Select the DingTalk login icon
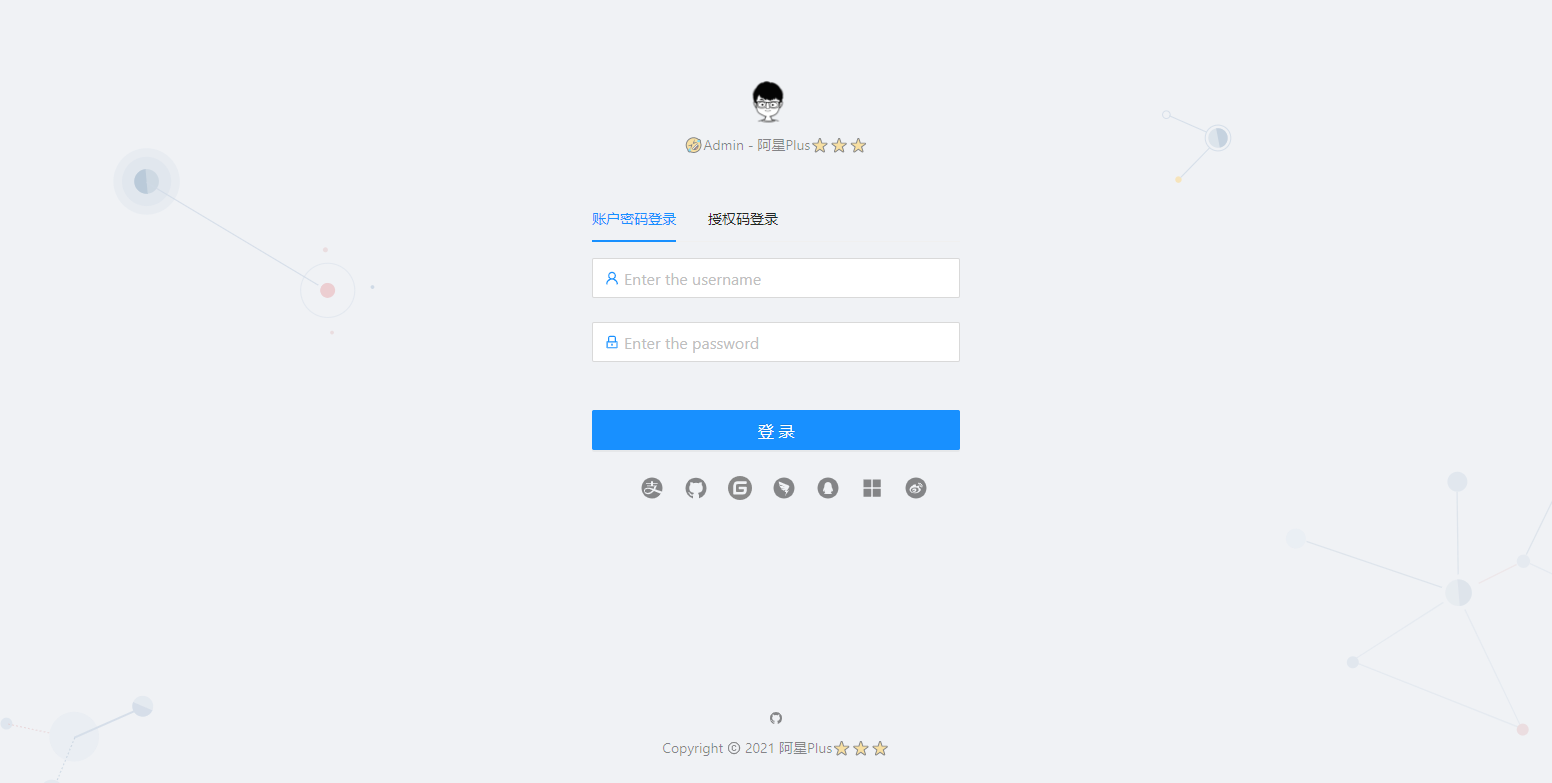1552x783 pixels. pos(784,488)
